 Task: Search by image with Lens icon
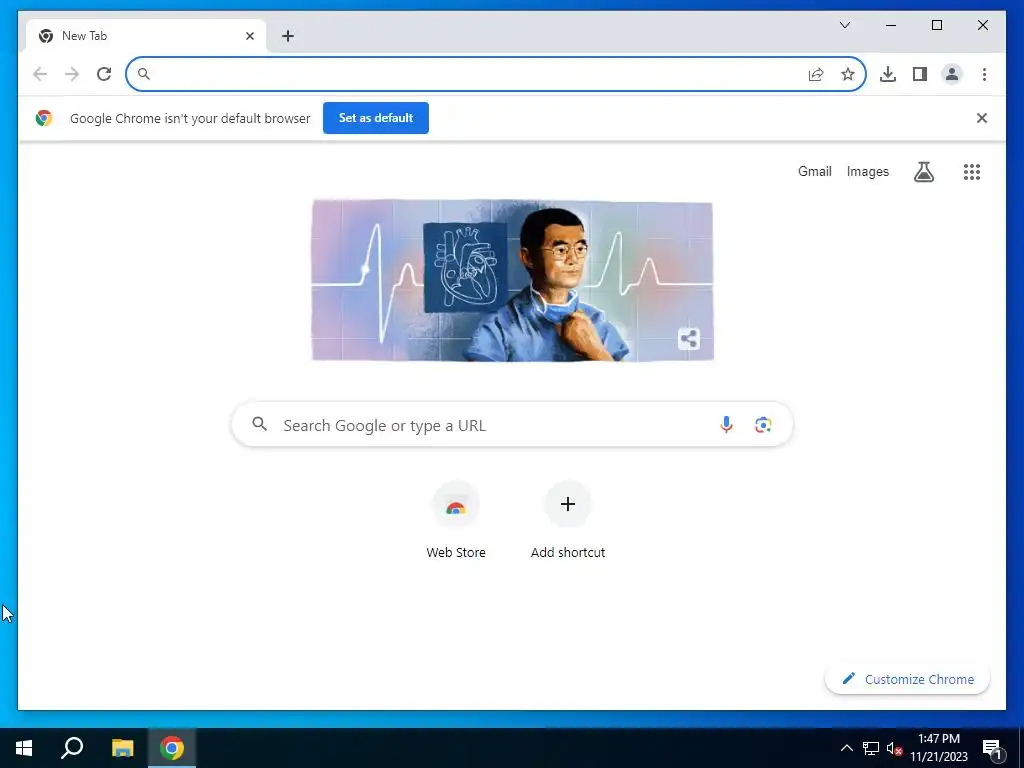763,425
